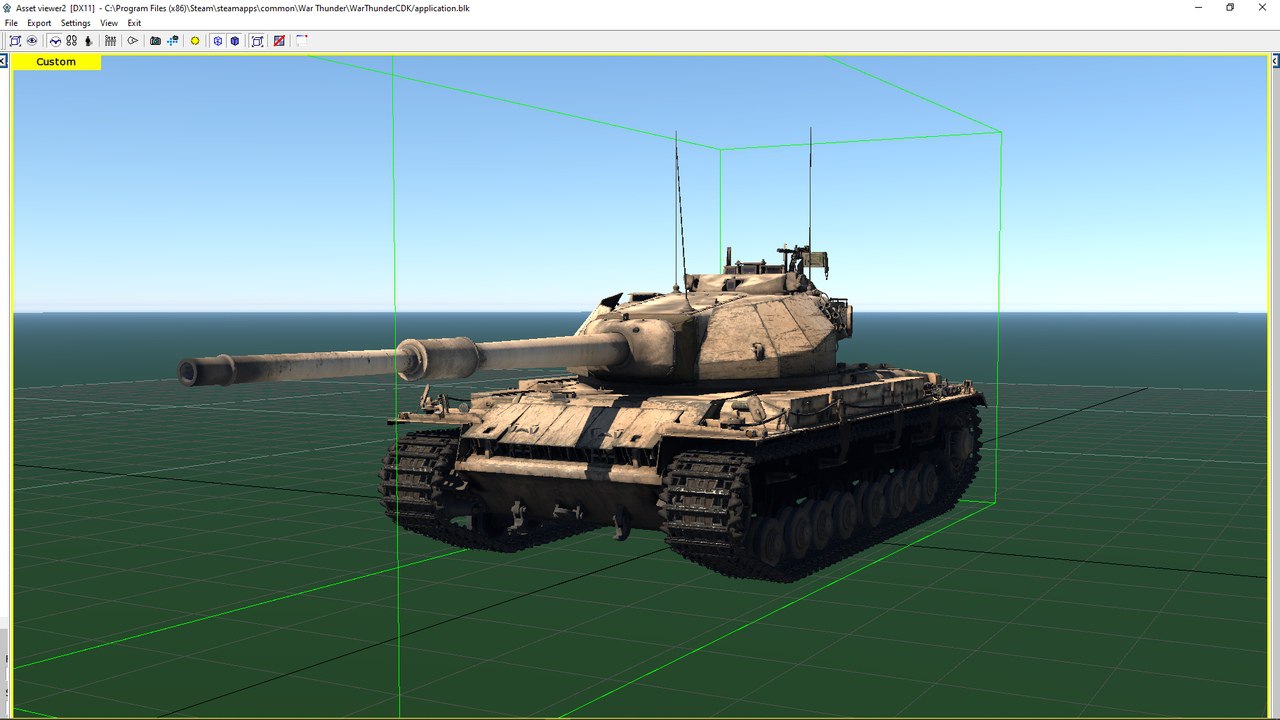Open the sliders settings icon in toolbar
Screen dimensions: 1280x720
pos(110,41)
